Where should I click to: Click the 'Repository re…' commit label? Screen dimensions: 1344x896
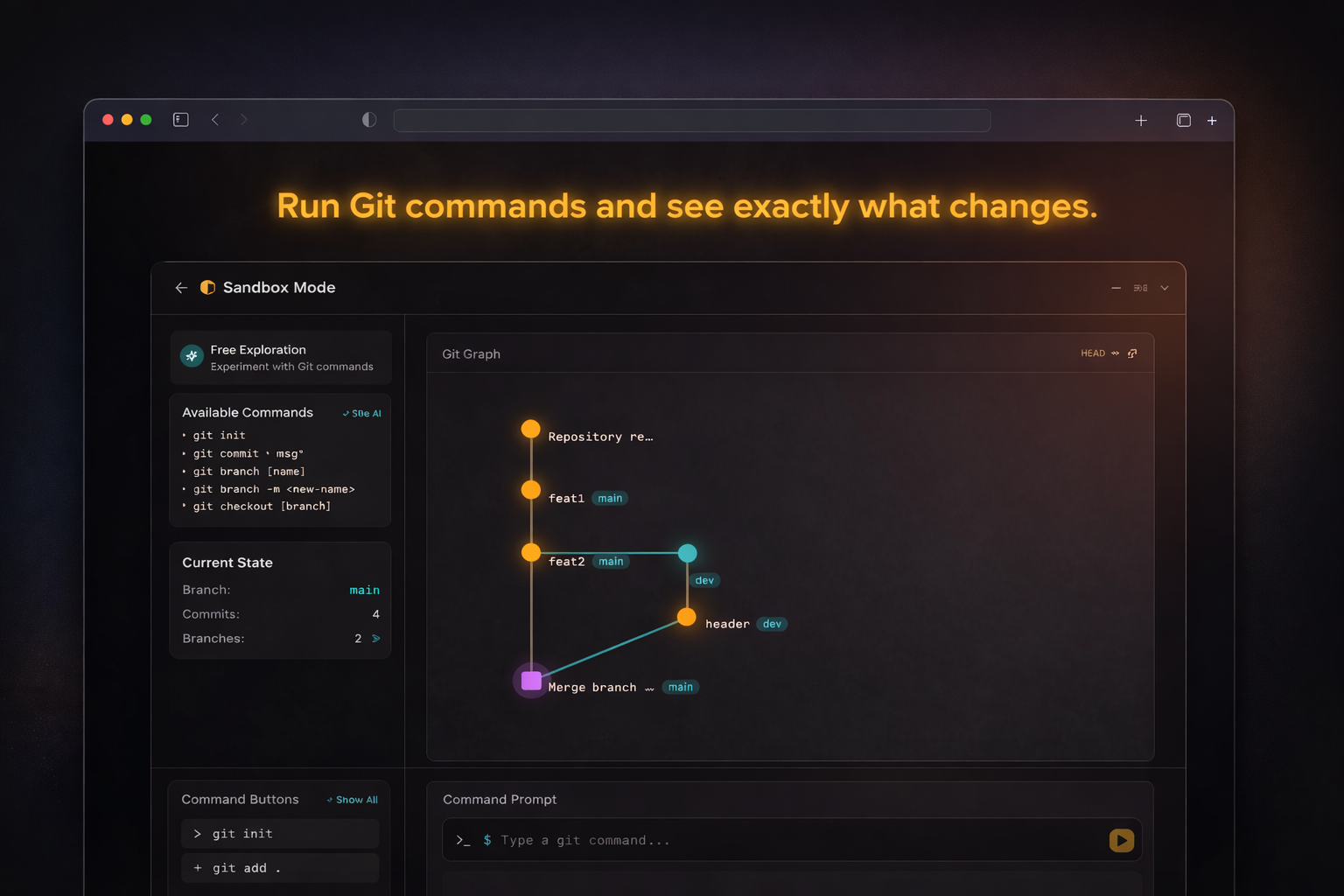pos(600,437)
